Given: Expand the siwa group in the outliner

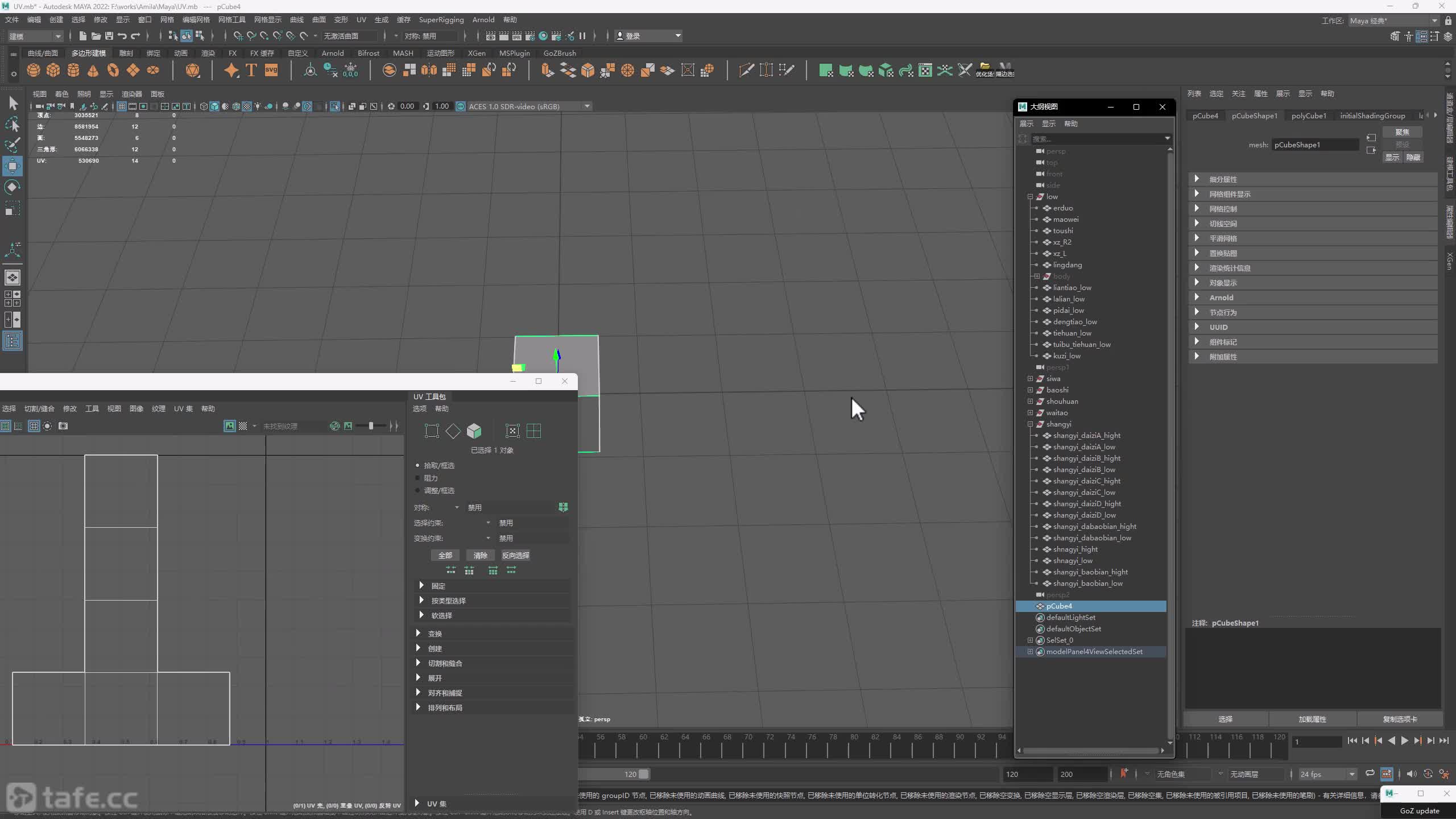Looking at the screenshot, I should click(x=1030, y=379).
